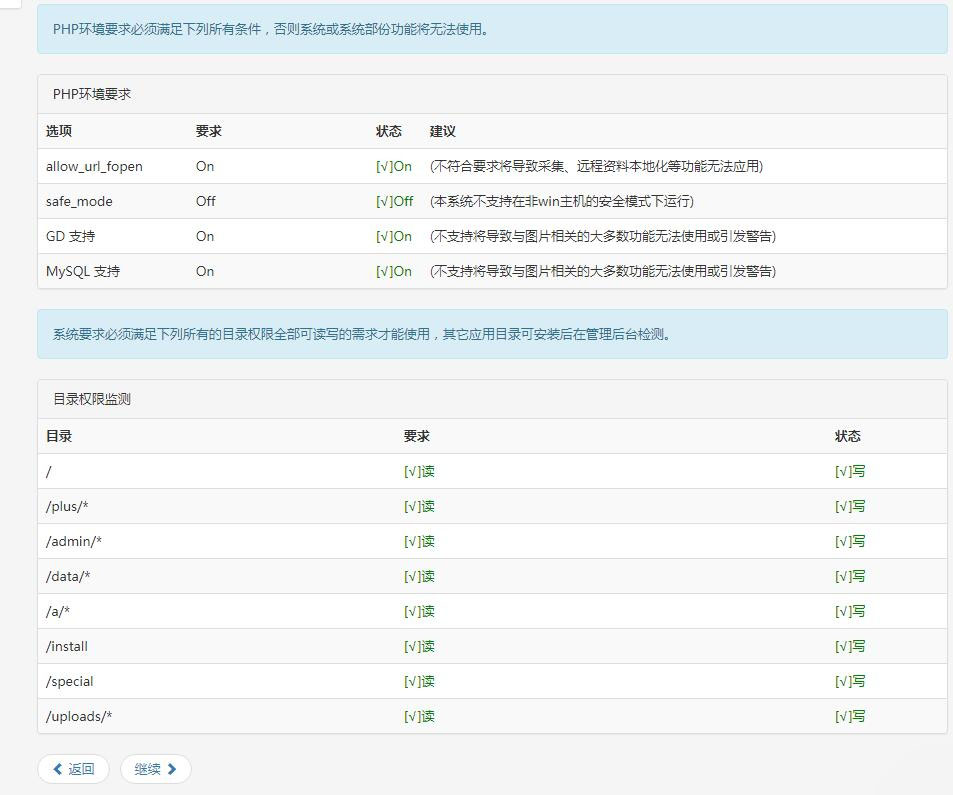953x795 pixels.
Task: Click the [√]On status for MySQL 支持
Action: [394, 271]
